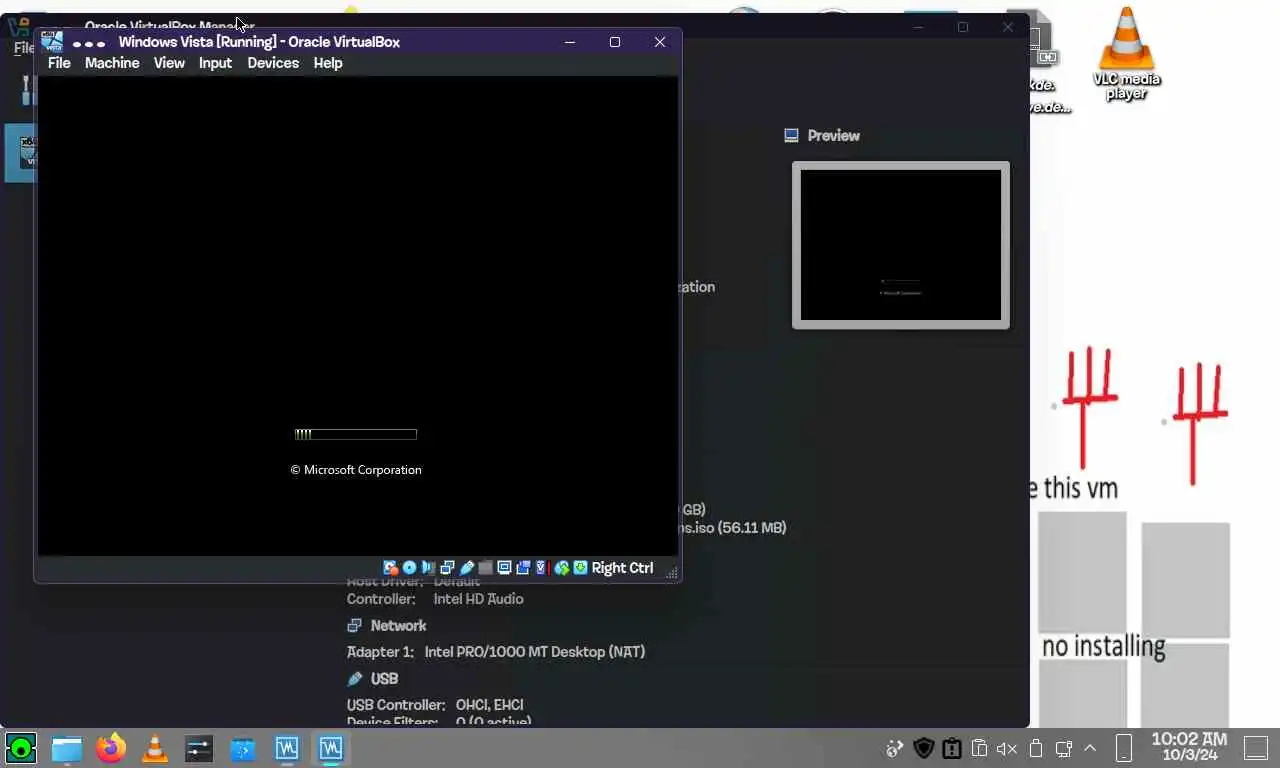The image size is (1280, 768).
Task: Click the show desktop button
Action: click(1255, 747)
